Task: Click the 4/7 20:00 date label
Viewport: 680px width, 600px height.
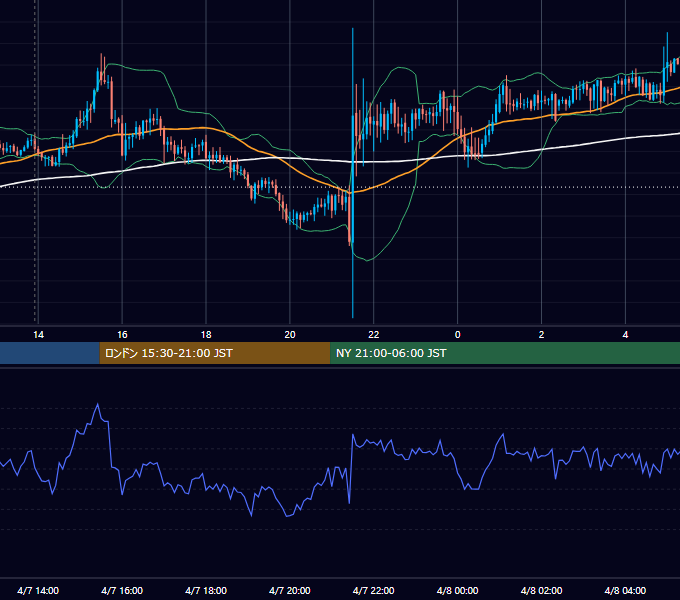Action: (x=290, y=590)
